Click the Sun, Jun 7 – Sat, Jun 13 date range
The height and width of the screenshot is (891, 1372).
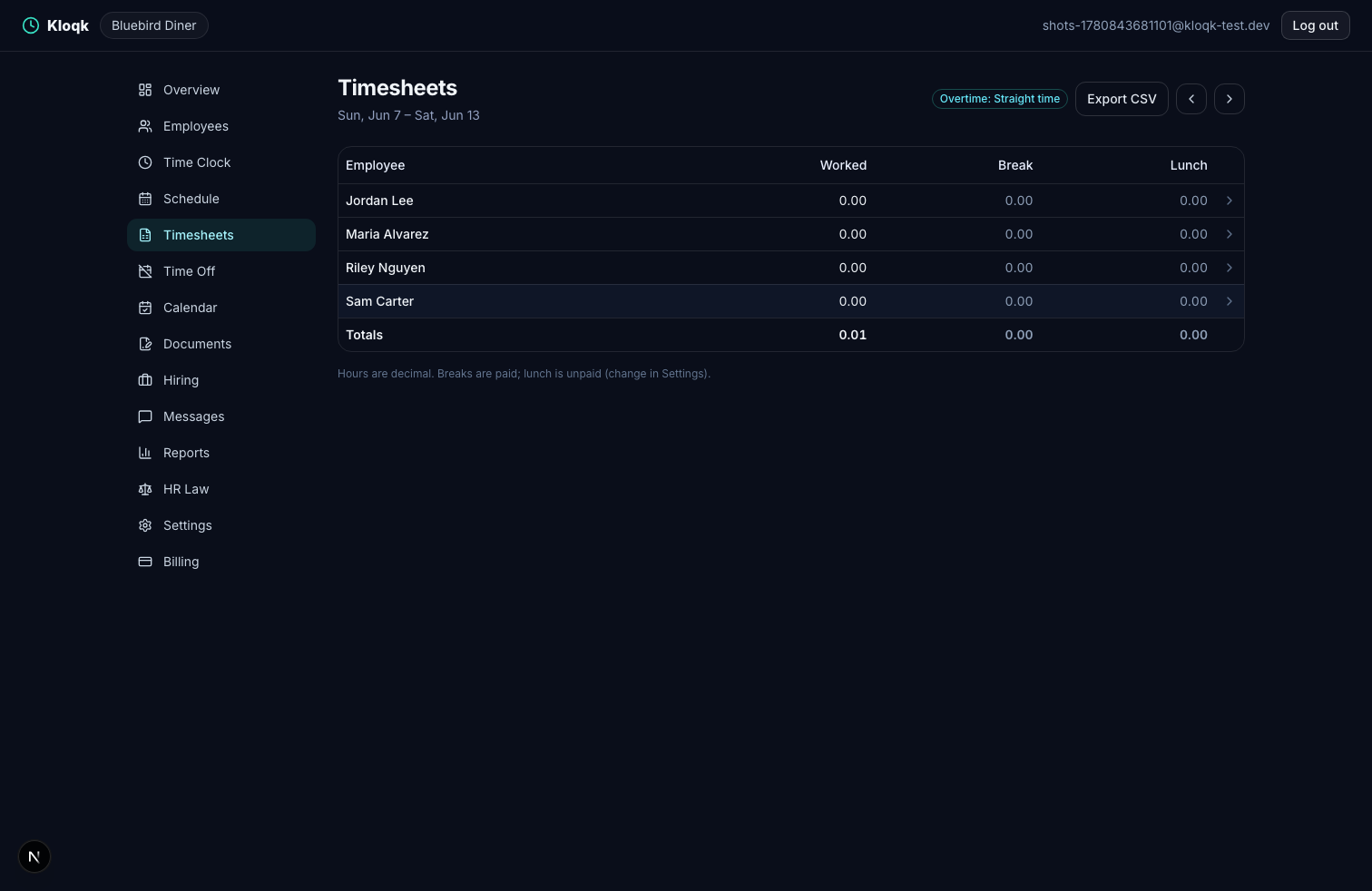click(x=408, y=115)
